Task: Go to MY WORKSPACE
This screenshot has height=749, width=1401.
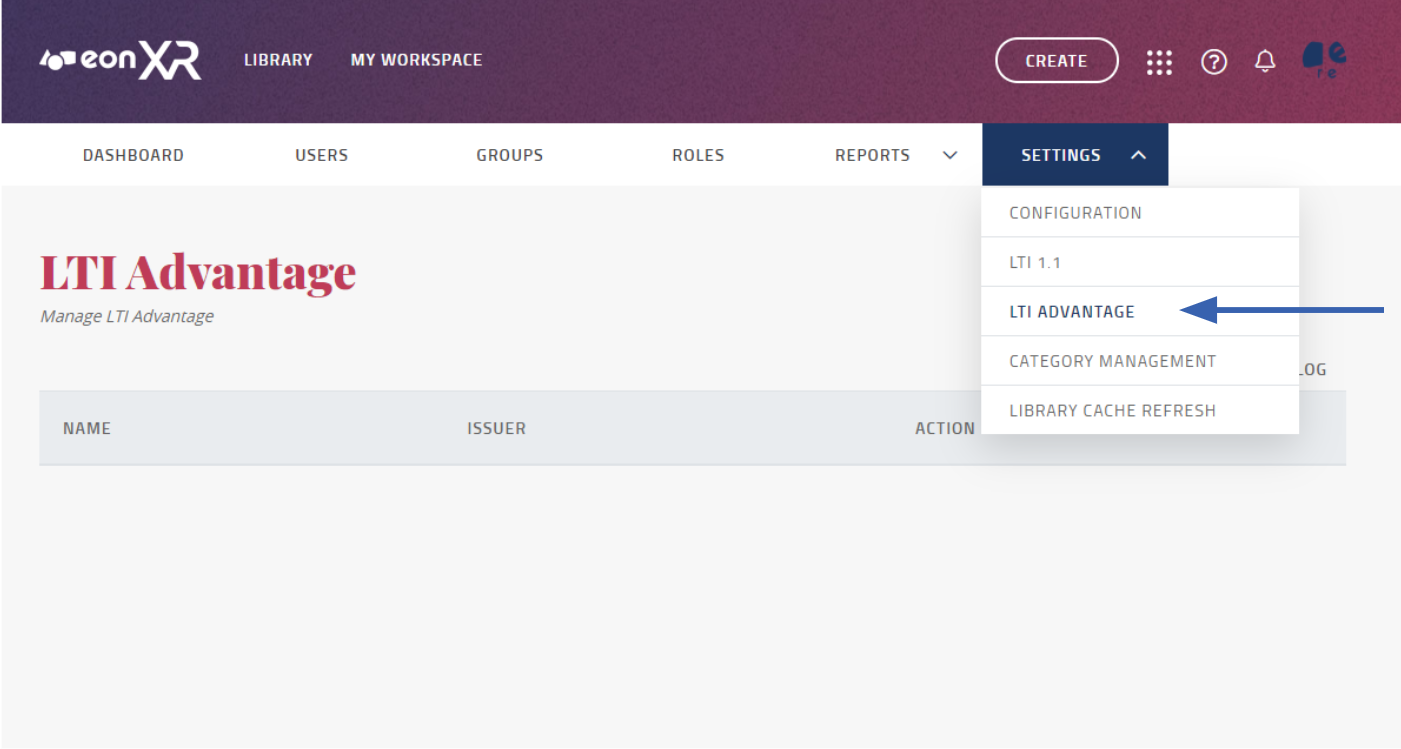Action: (x=416, y=60)
